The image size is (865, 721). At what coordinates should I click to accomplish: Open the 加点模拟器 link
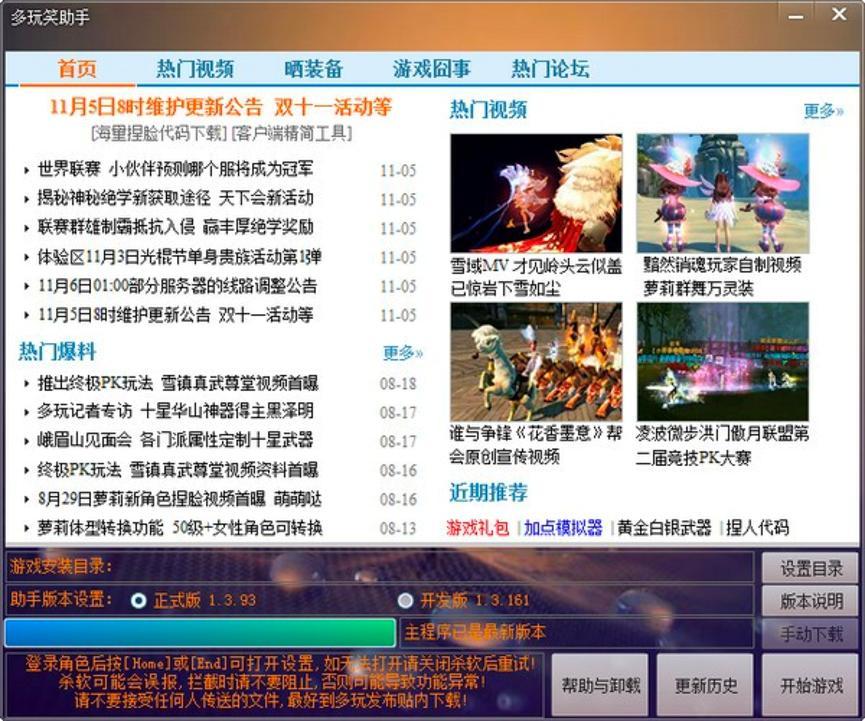pos(563,528)
